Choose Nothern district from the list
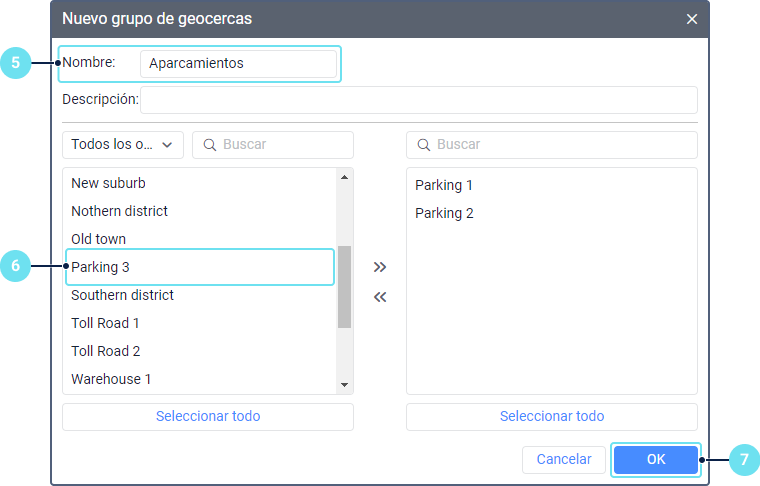760x486 pixels. 119,211
